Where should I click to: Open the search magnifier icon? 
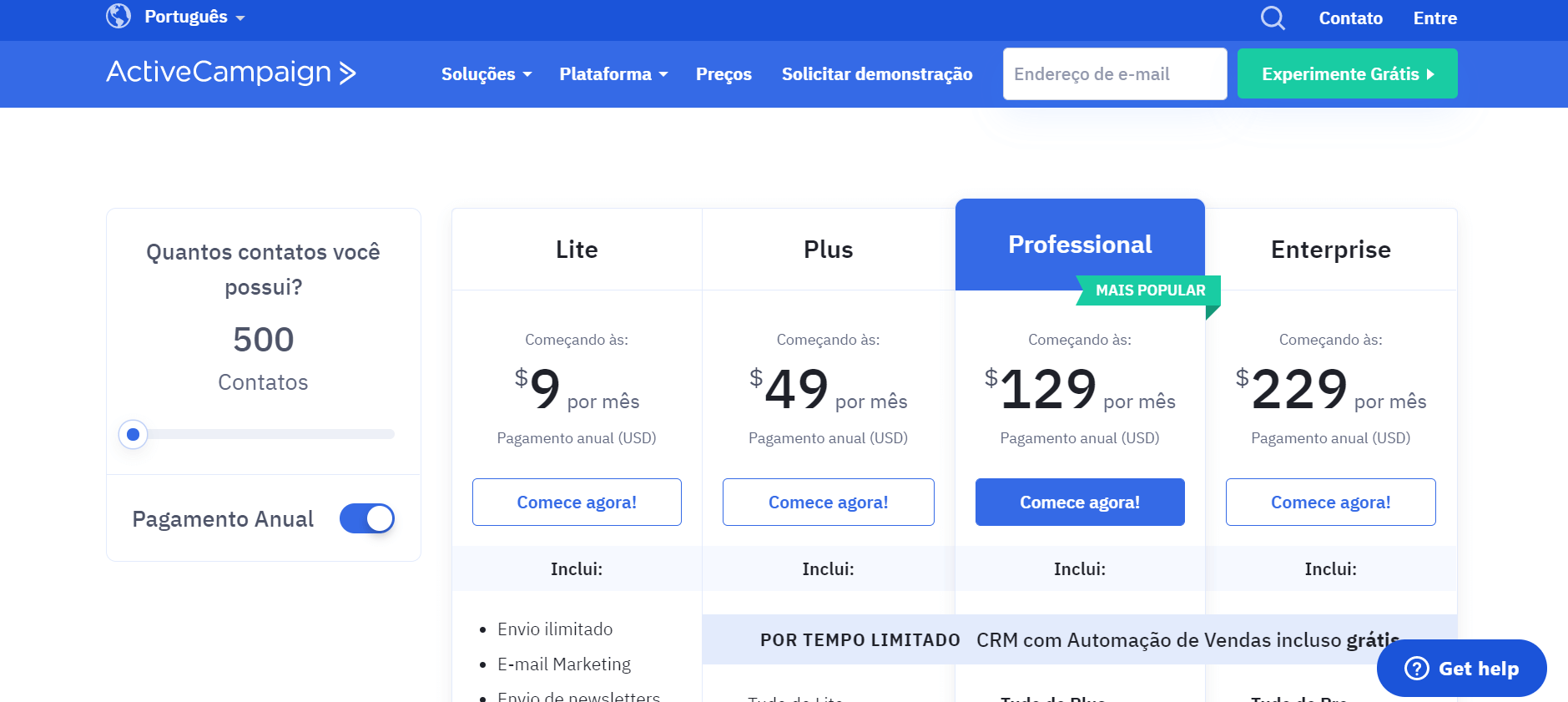point(1273,18)
